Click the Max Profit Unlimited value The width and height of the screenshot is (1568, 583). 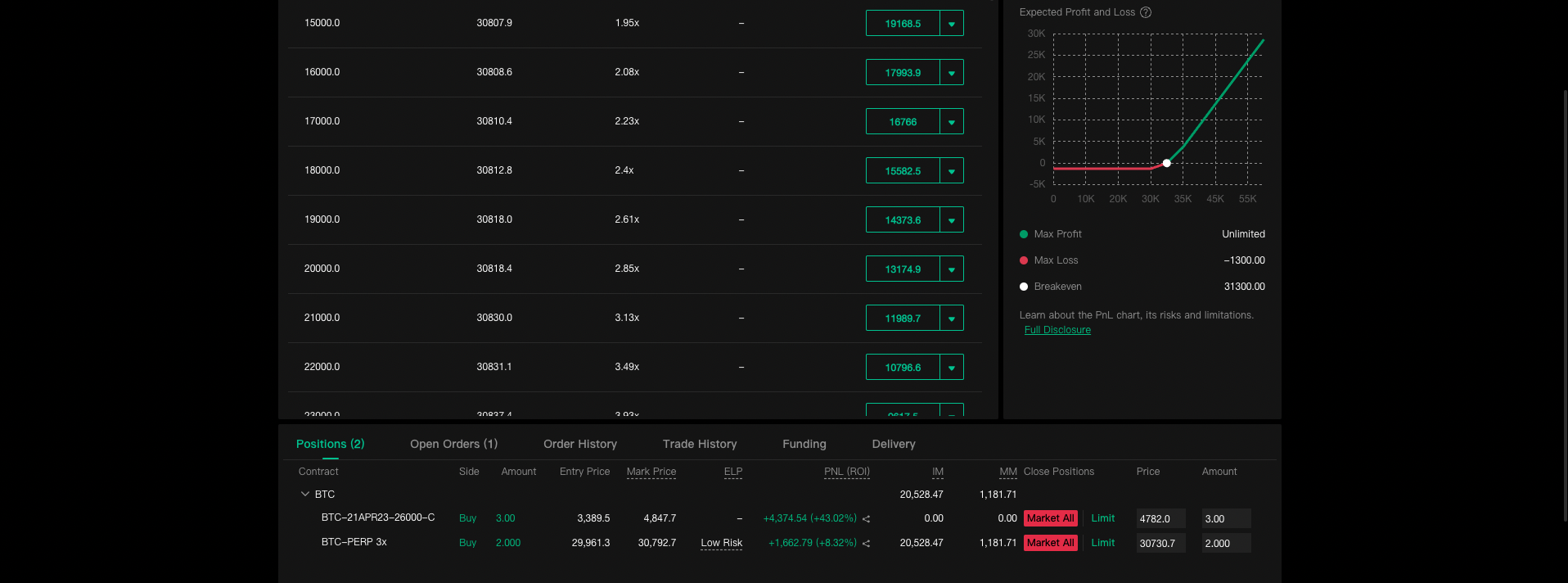pyautogui.click(x=1243, y=234)
